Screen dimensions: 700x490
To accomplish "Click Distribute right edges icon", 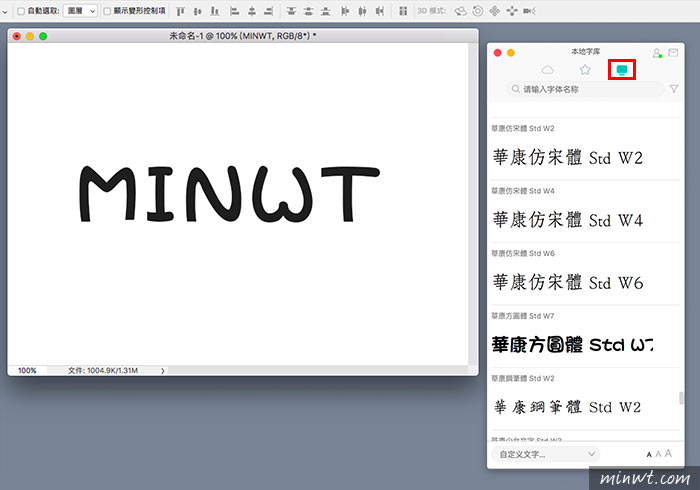I will pyautogui.click(x=379, y=11).
